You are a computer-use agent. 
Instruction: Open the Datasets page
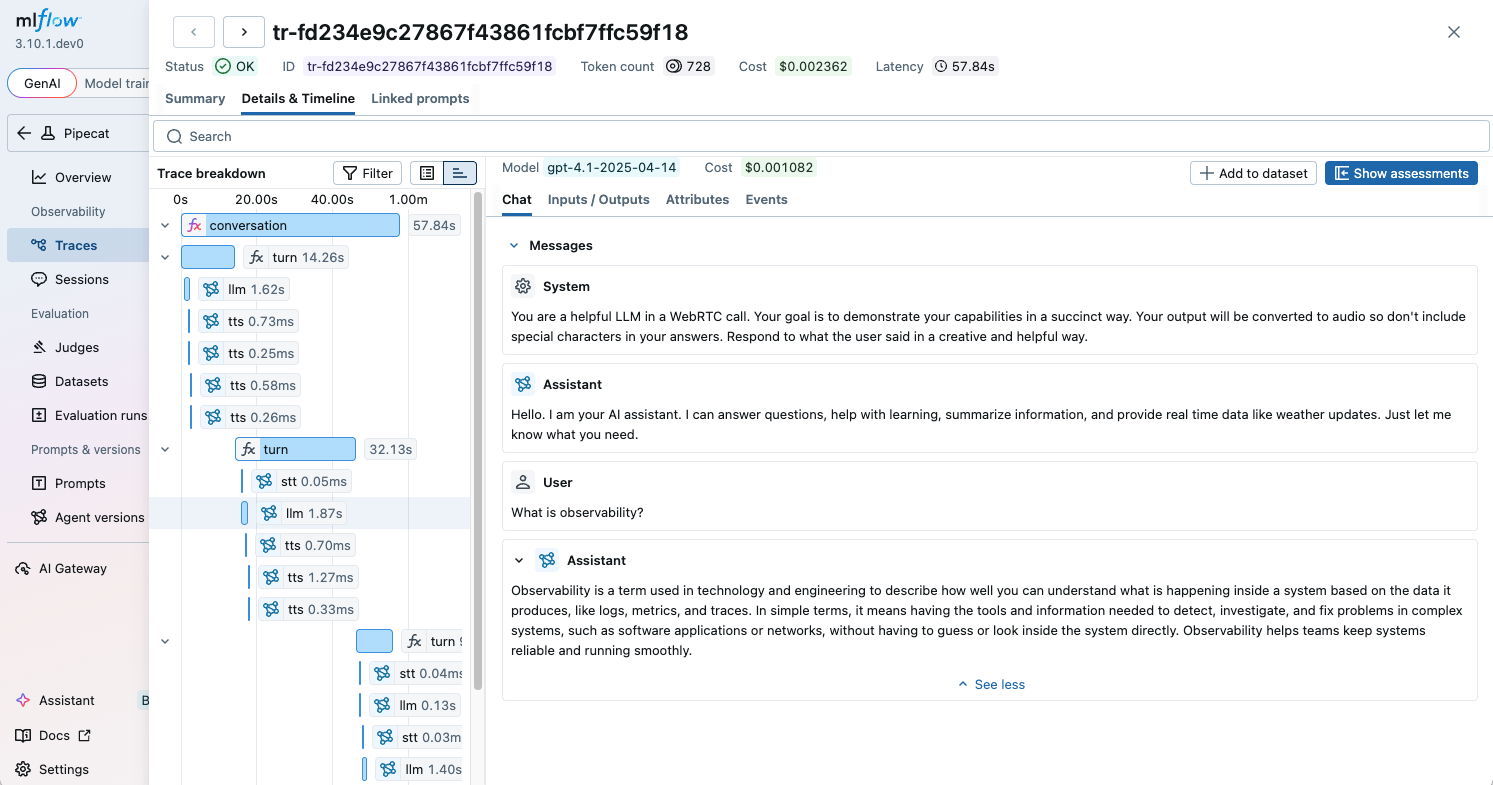click(x=82, y=381)
